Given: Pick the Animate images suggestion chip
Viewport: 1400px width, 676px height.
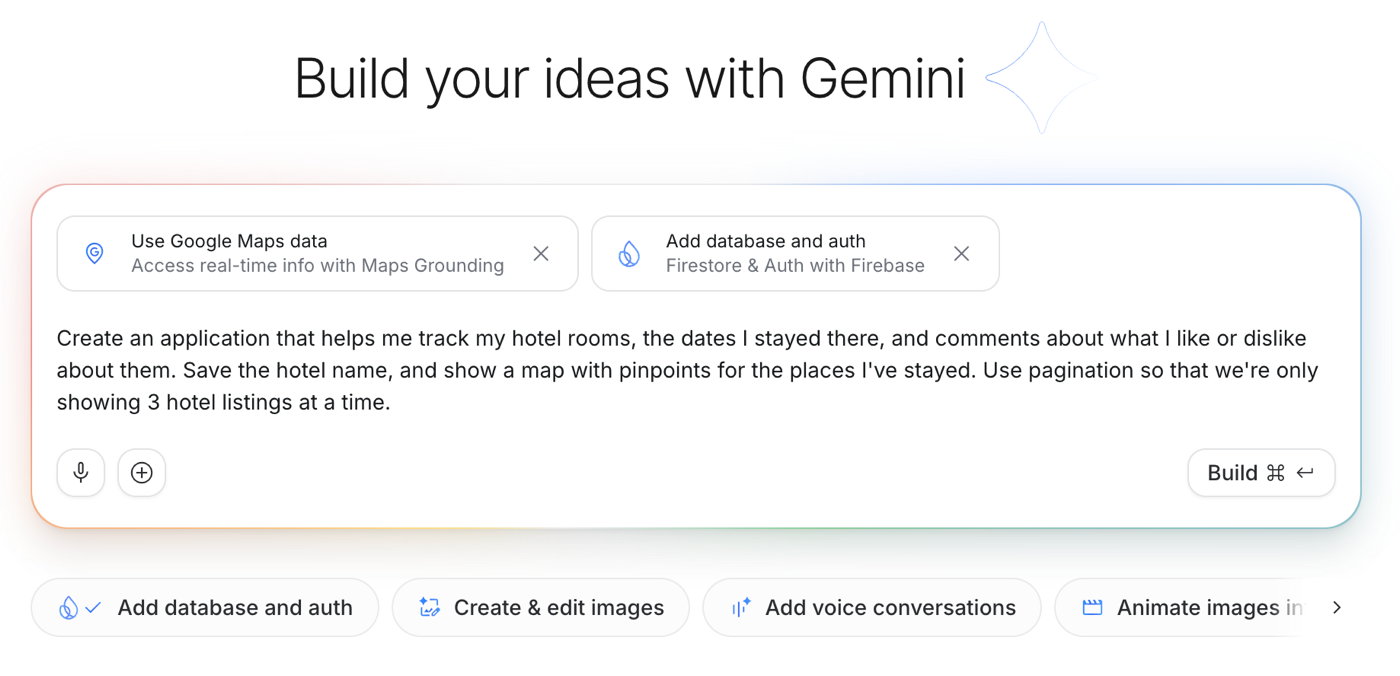Looking at the screenshot, I should point(1195,607).
